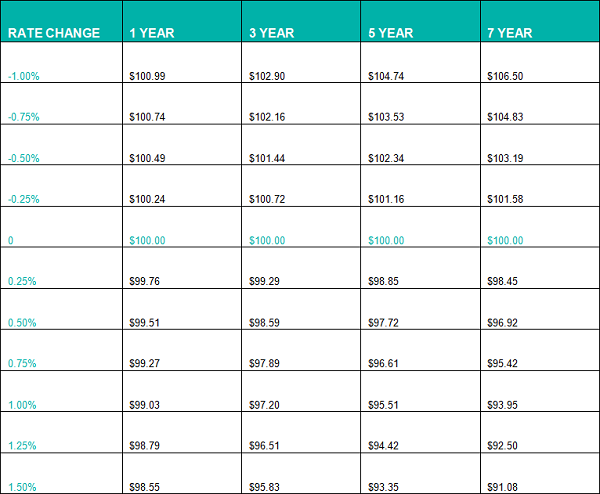Select the -1.00% rate change row label
Screen dimensions: 600x494
click(x=24, y=76)
